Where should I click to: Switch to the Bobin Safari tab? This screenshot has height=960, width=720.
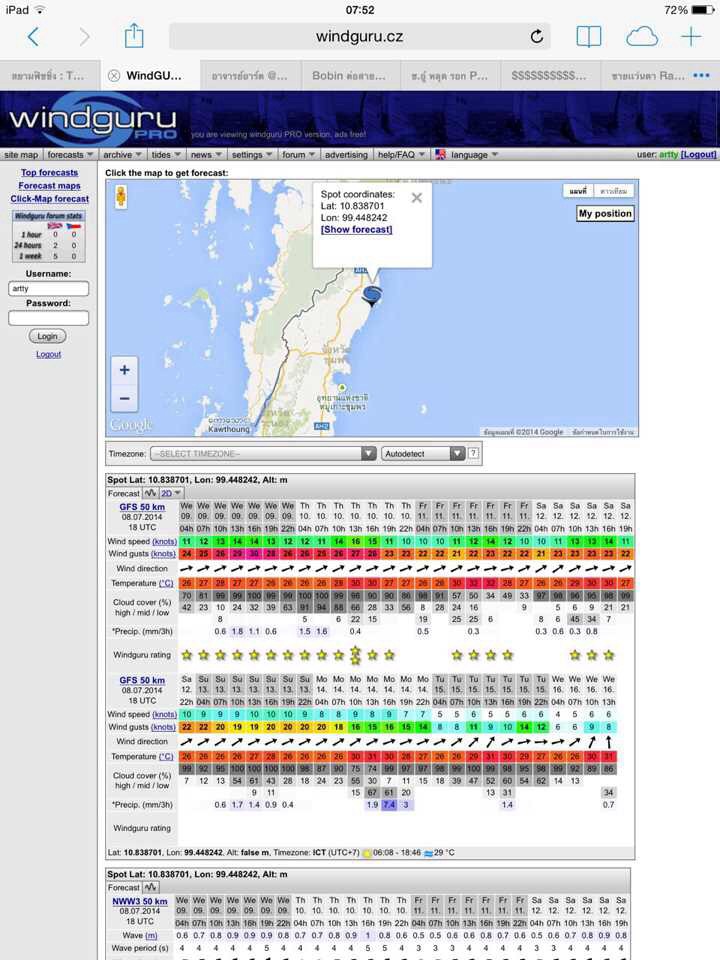coord(350,75)
